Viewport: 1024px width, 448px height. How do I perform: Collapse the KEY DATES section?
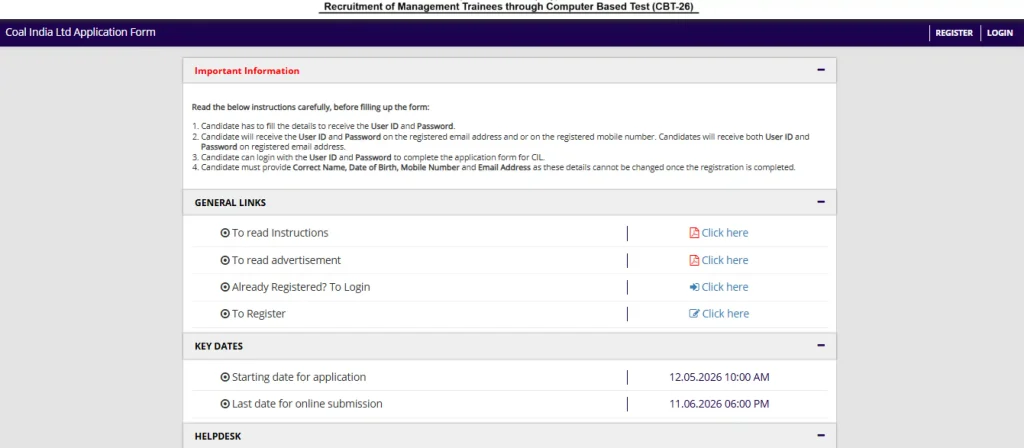click(821, 345)
